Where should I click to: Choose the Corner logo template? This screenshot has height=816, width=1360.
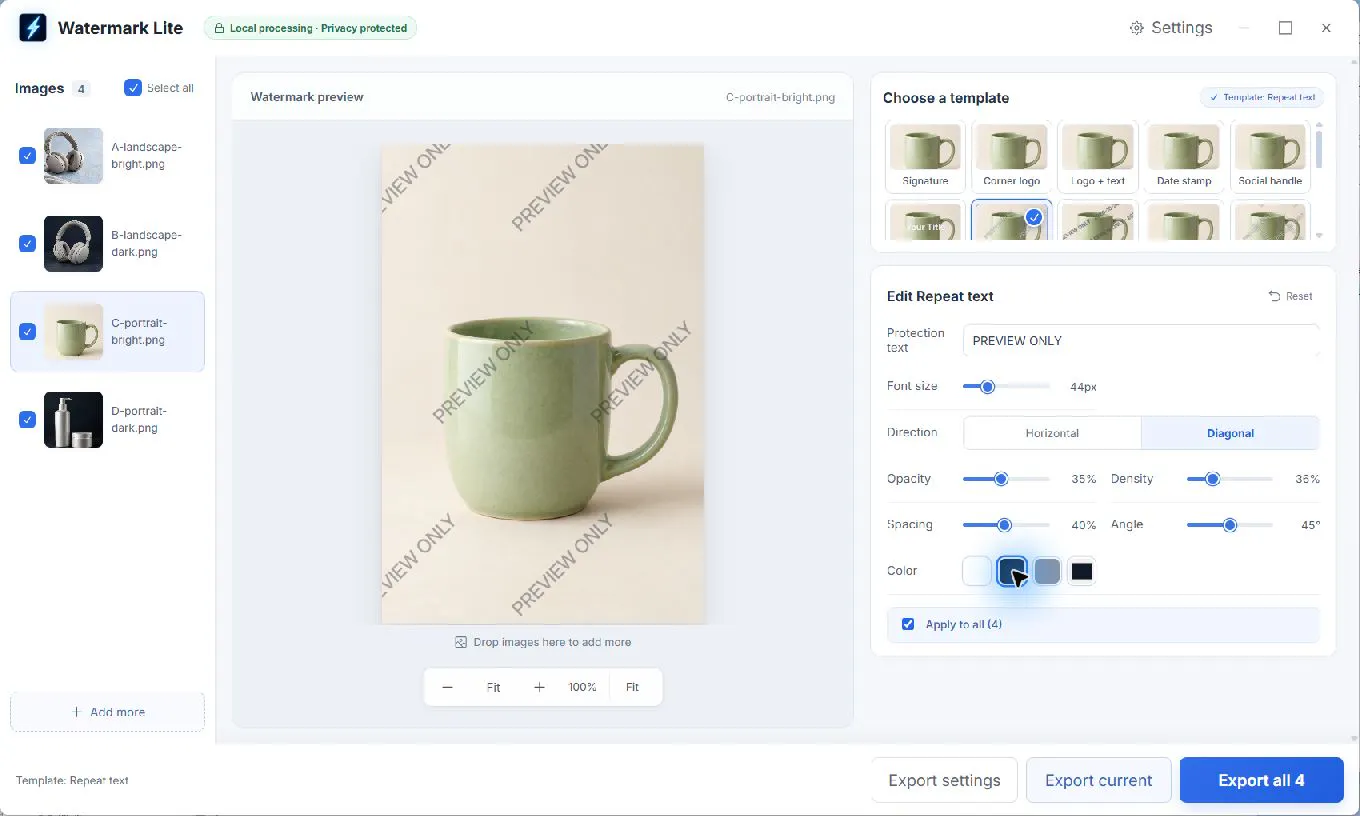point(1011,157)
